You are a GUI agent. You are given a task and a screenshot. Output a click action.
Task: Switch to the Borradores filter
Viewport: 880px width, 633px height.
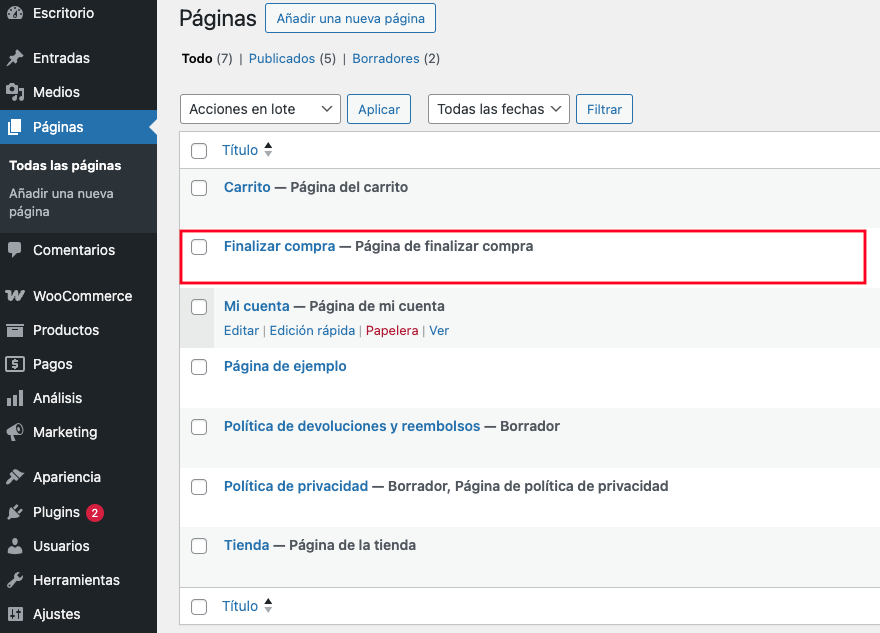pyautogui.click(x=386, y=58)
